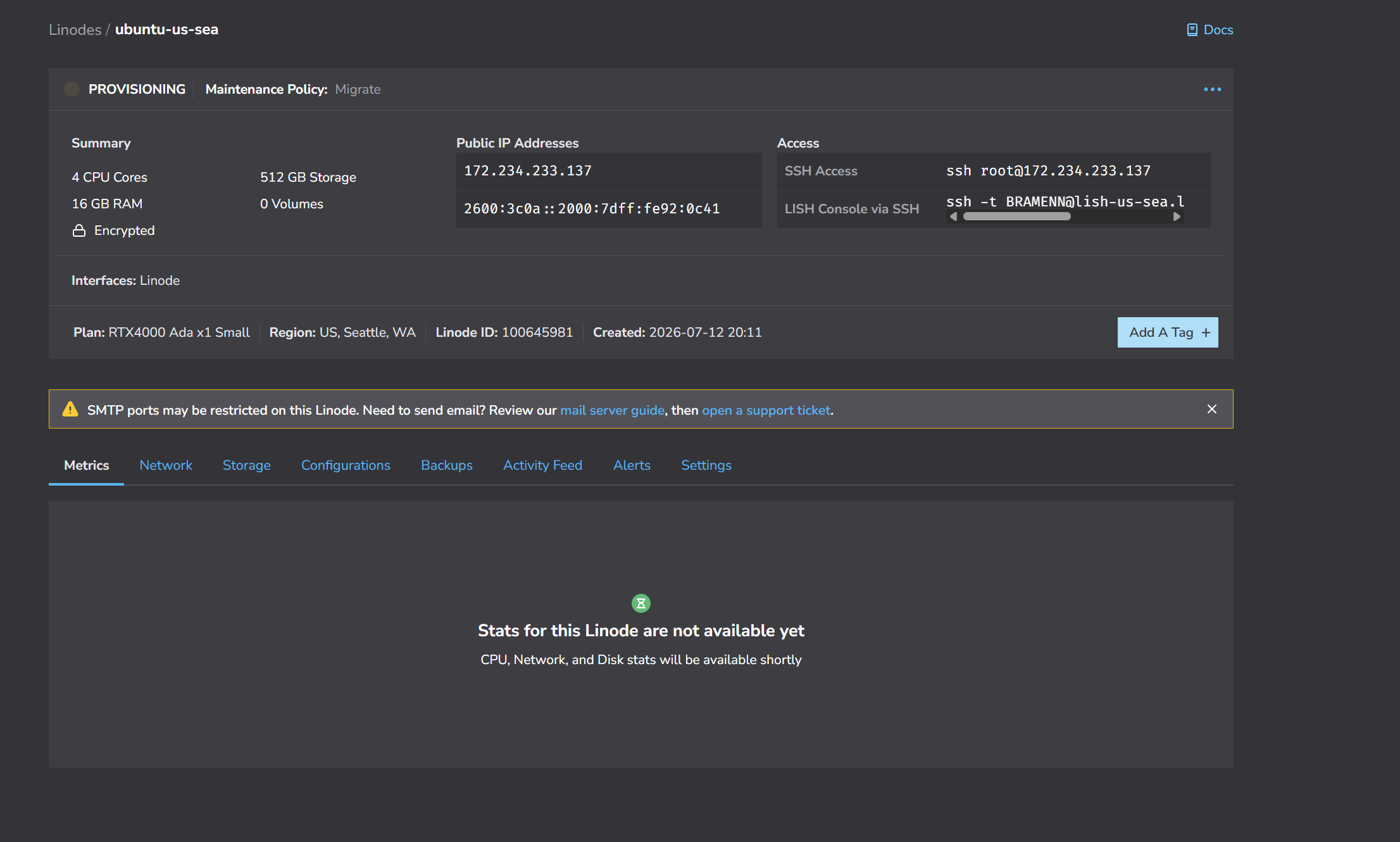Click the Encrypted lock icon
Screen dimensions: 1400x842
tap(79, 230)
